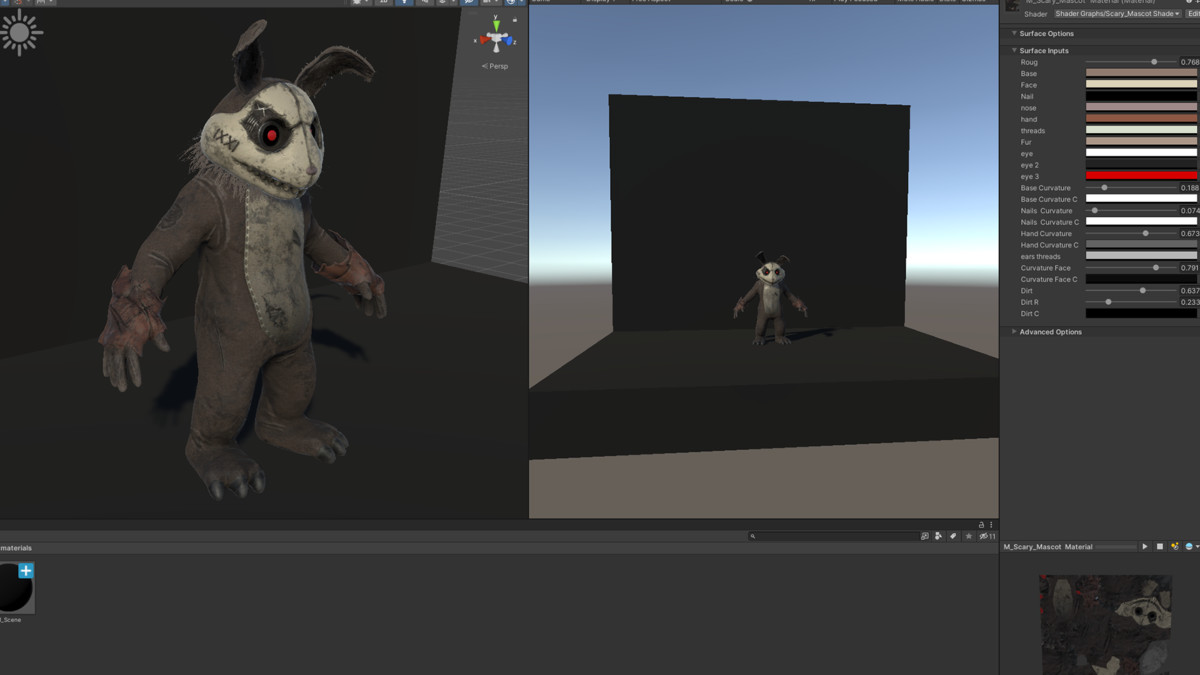The image size is (1200, 675).
Task: Toggle Persp projection mode label
Action: click(x=495, y=66)
